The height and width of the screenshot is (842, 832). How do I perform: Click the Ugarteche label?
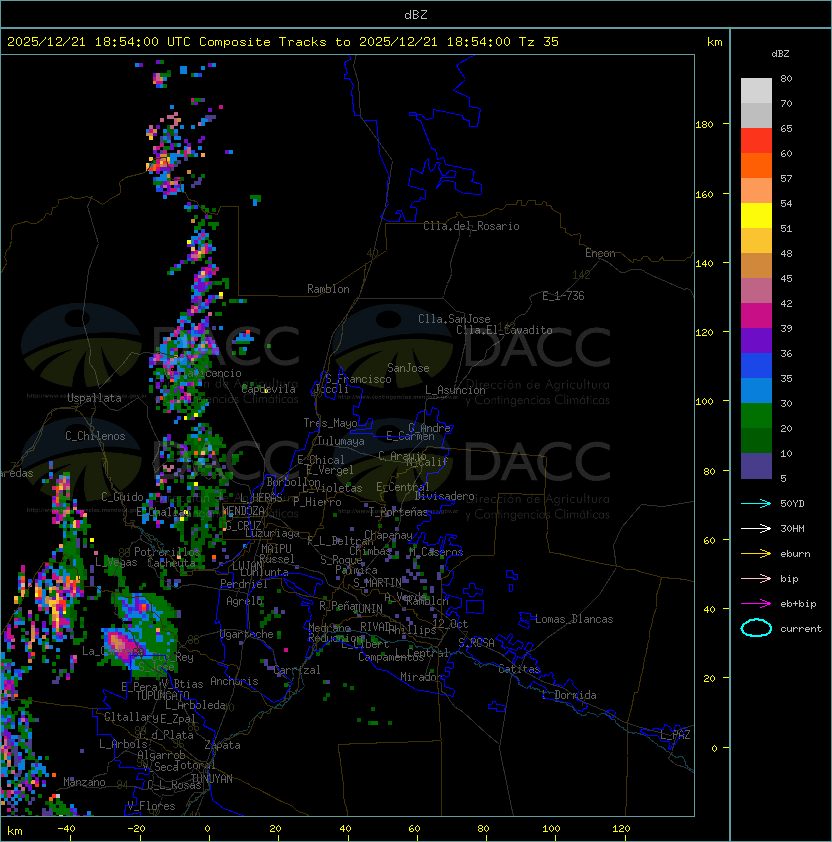(x=247, y=634)
